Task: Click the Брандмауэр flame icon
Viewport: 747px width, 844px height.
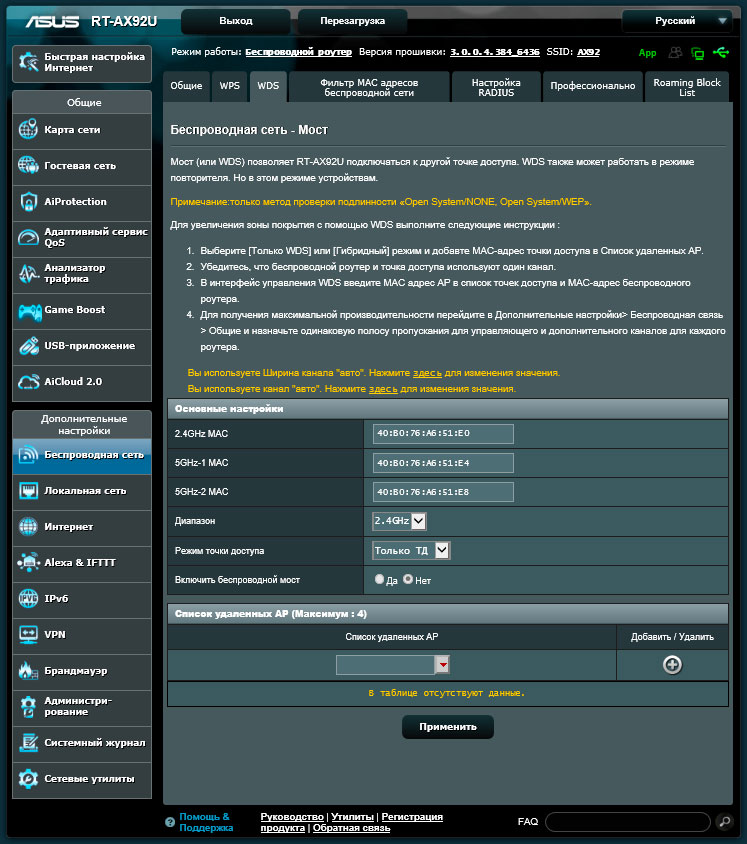Action: [28, 671]
